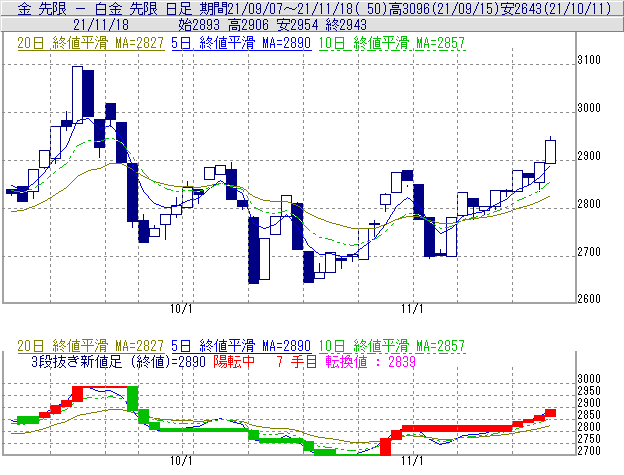Click the 2850 price label on the lower chart
624x475 pixels.
(x=589, y=415)
